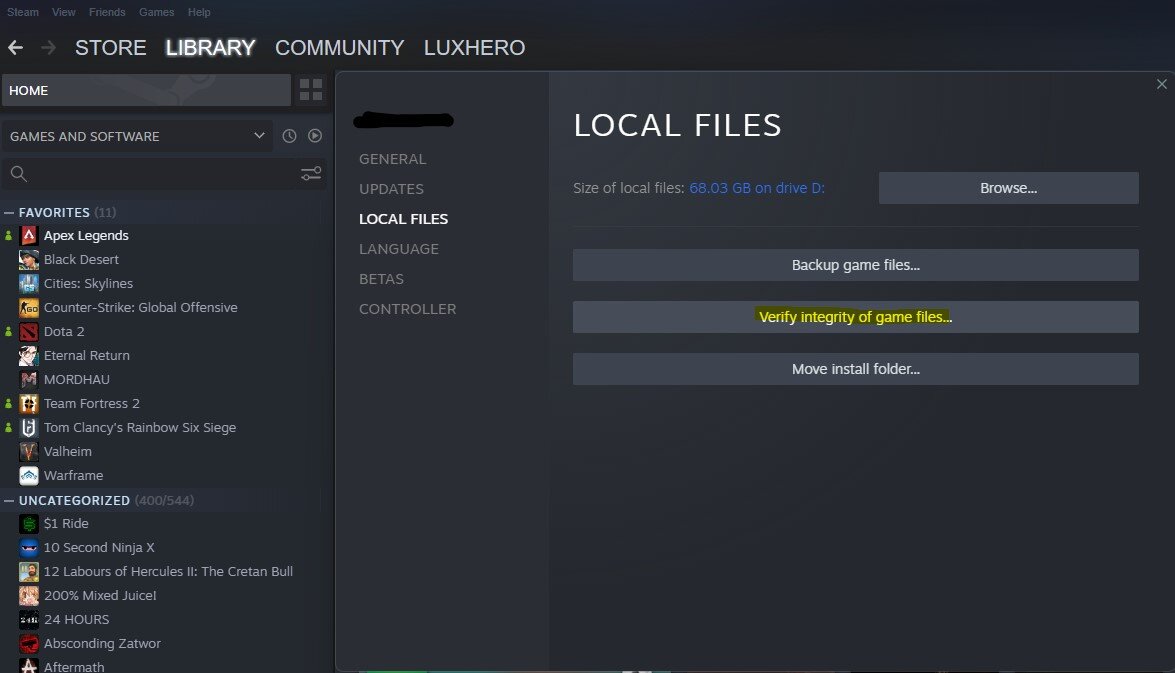Collapse the Uncategorized category
Image resolution: width=1175 pixels, height=673 pixels.
click(x=9, y=500)
